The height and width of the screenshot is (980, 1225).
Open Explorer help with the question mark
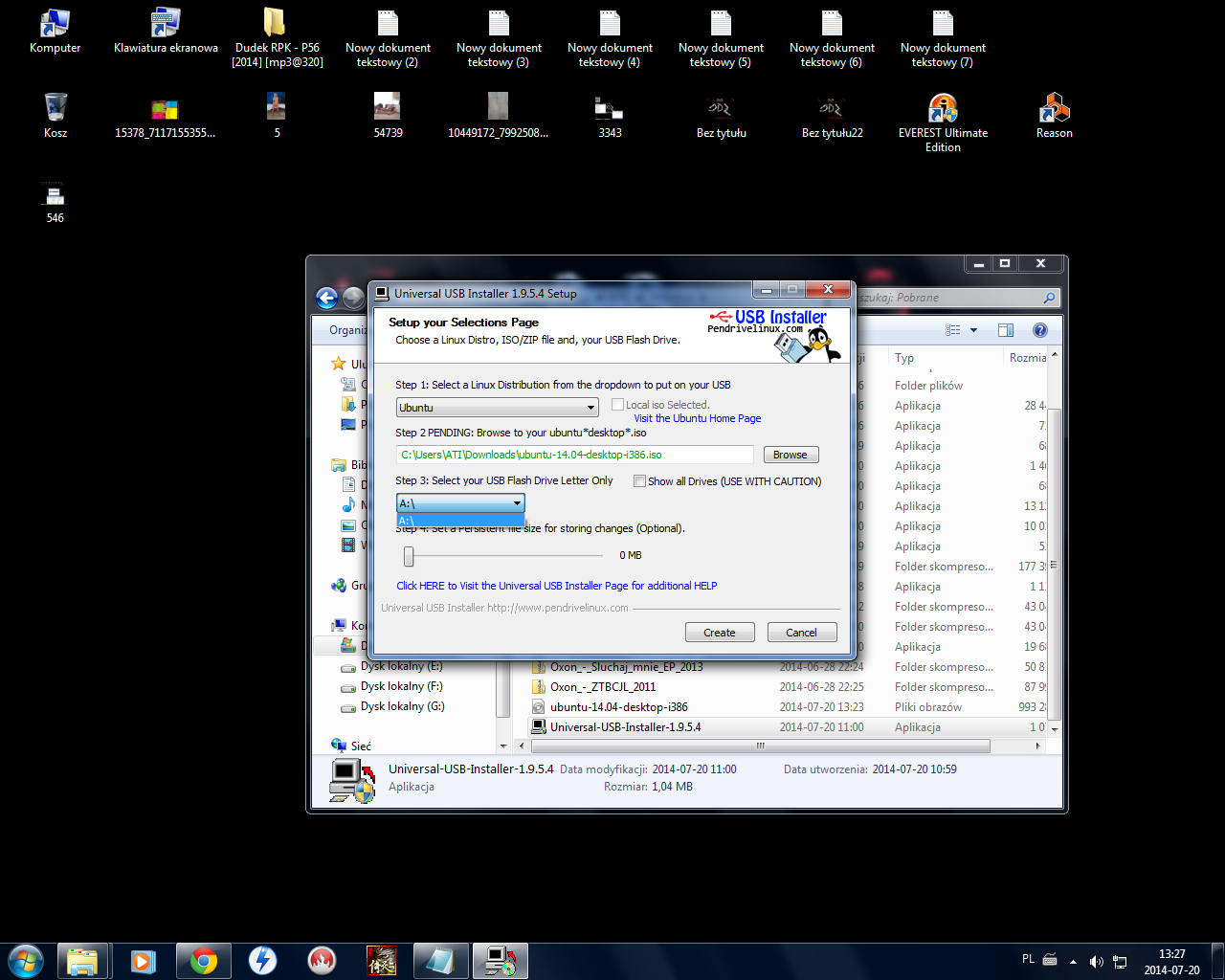1040,330
